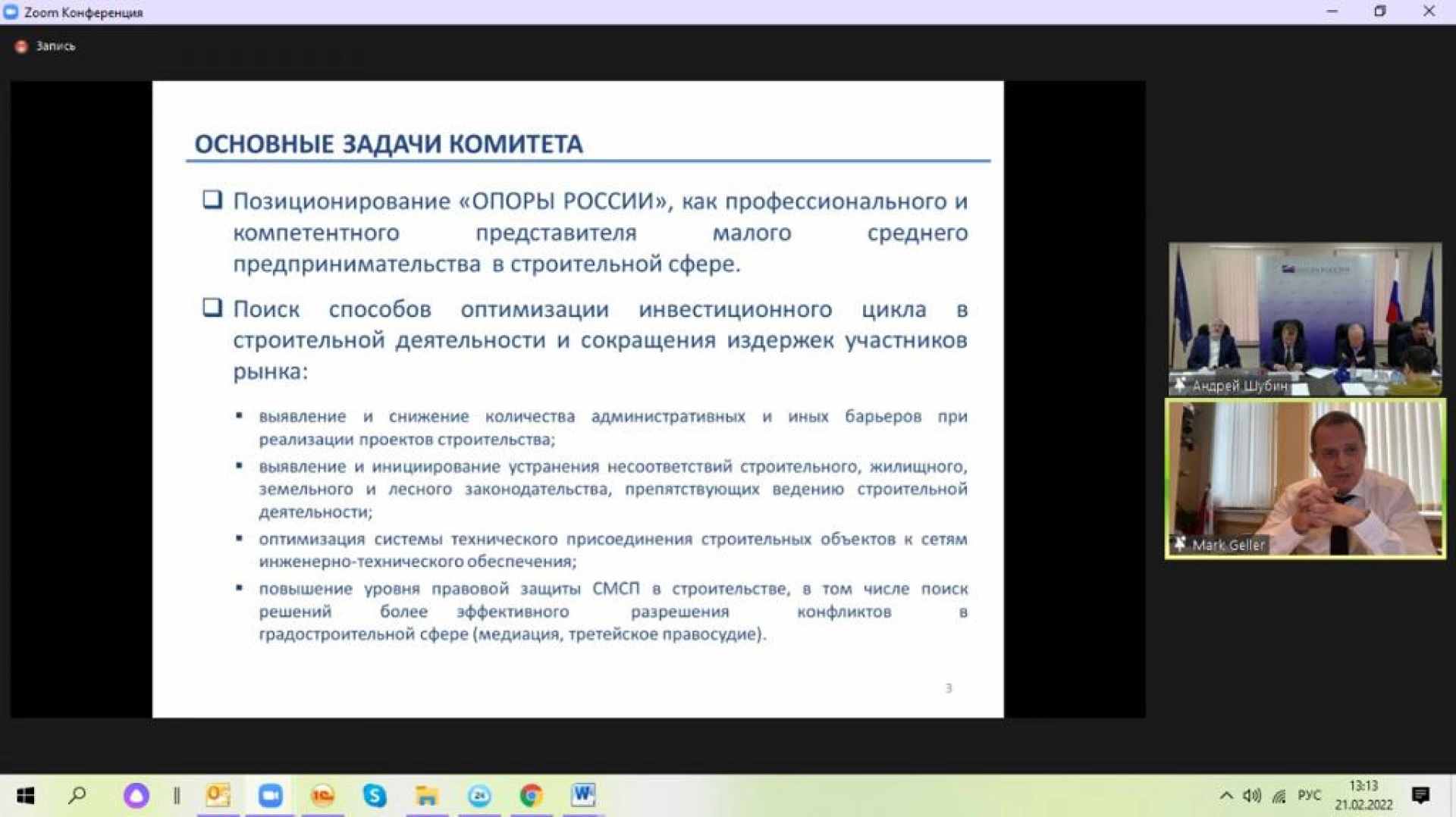Click the Zoom icon in the taskbar
The image size is (1456, 817).
(270, 795)
